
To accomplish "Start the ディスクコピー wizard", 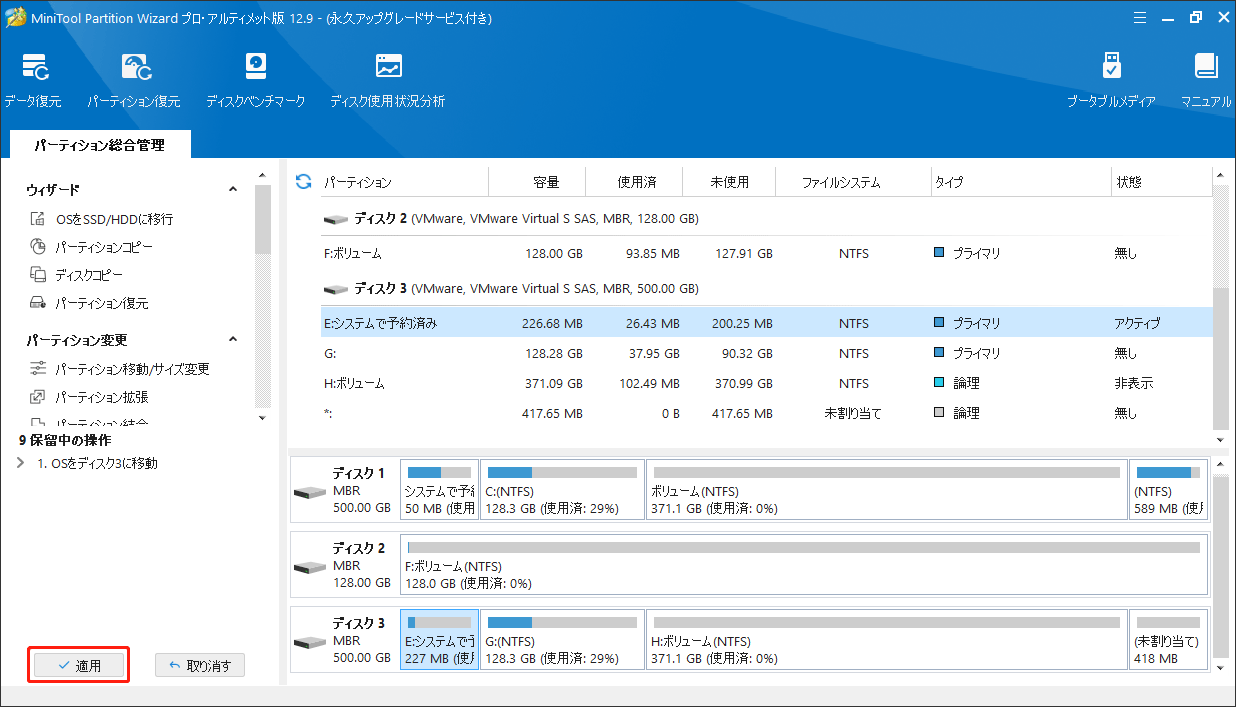I will pyautogui.click(x=76, y=275).
